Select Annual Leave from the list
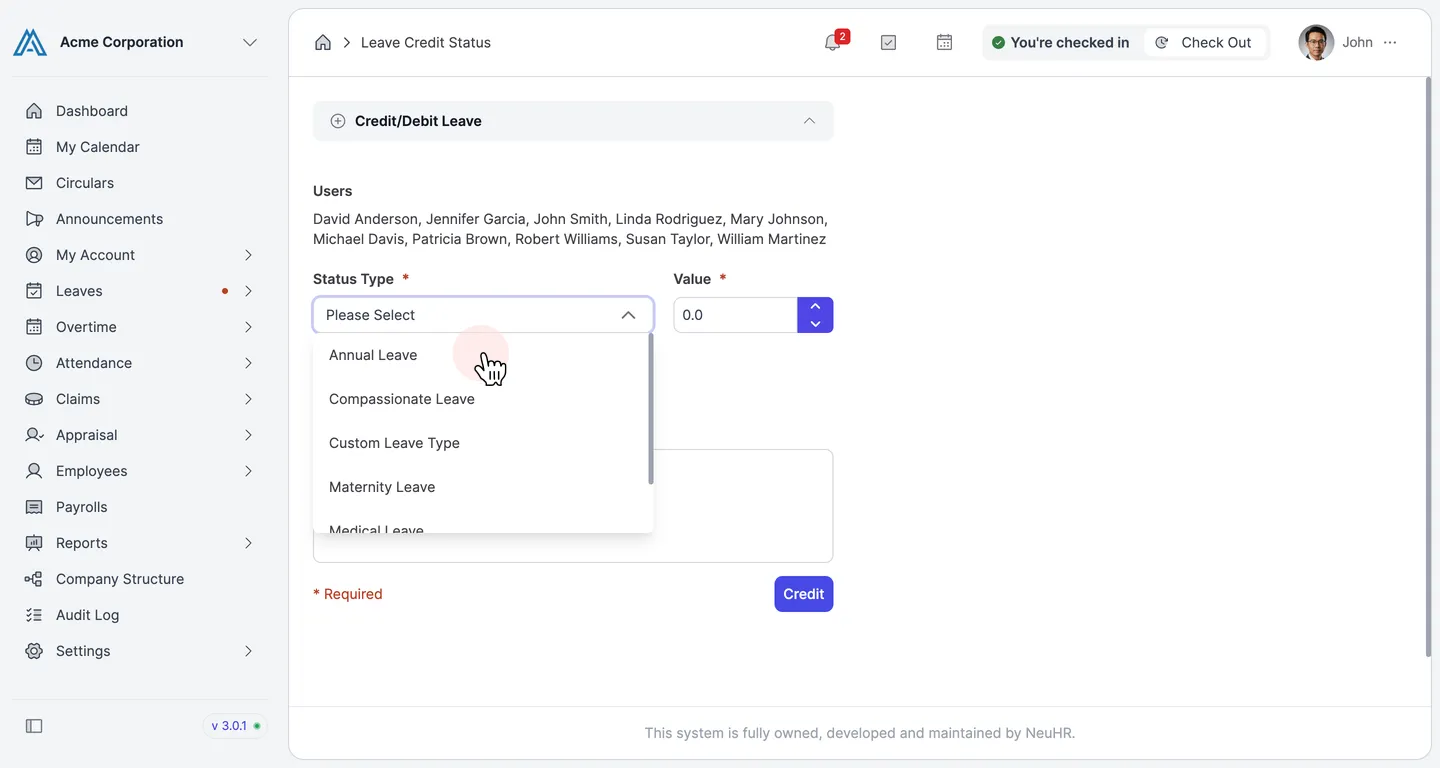 pos(482,355)
